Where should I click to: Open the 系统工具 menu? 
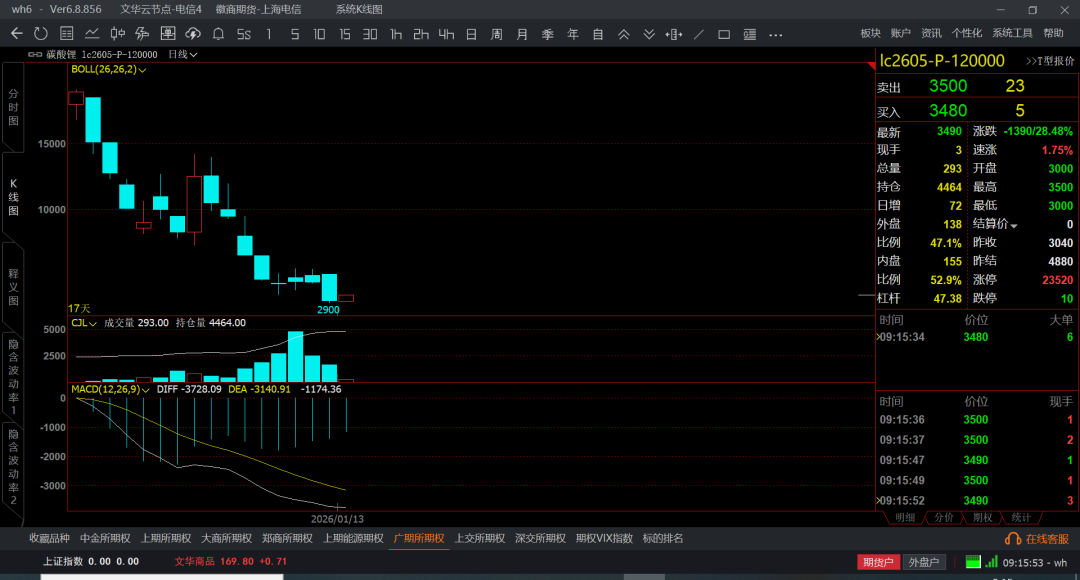coord(1012,34)
